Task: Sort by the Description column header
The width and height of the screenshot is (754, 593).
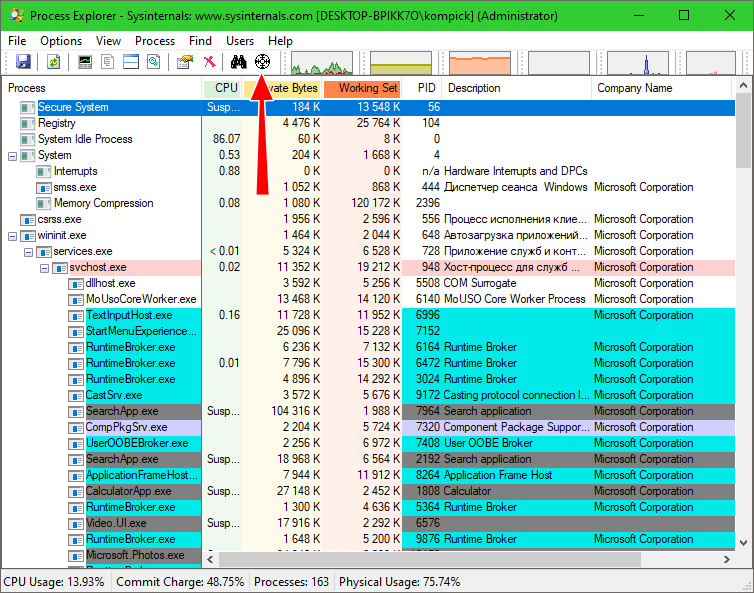Action: 516,88
